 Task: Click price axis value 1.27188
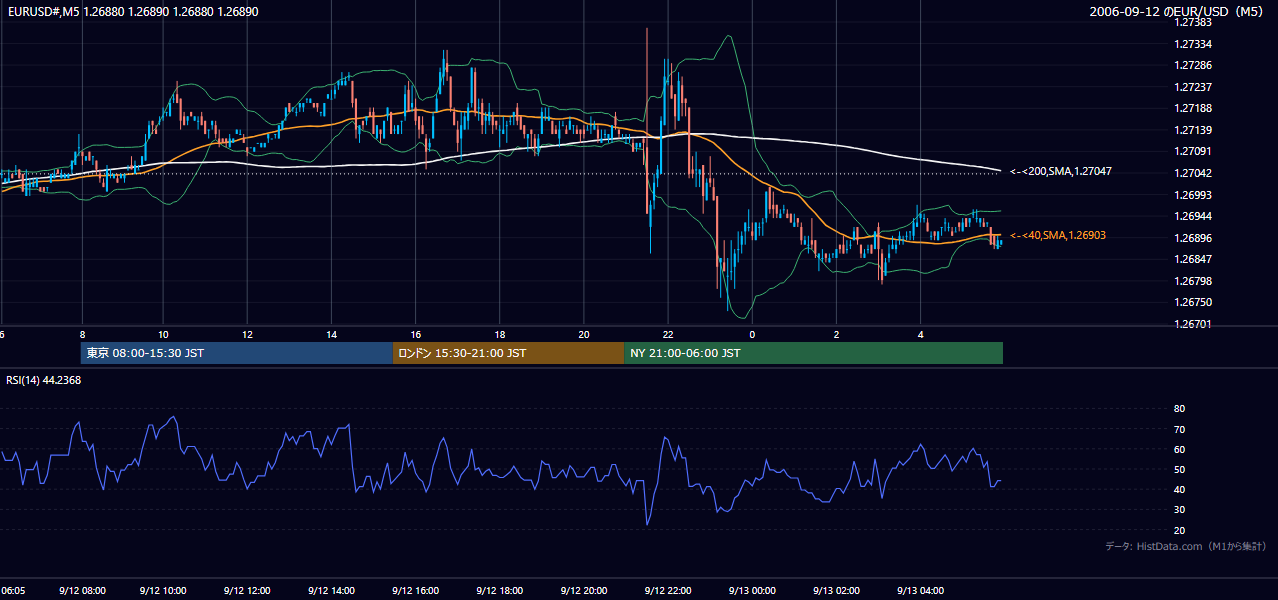click(1192, 108)
